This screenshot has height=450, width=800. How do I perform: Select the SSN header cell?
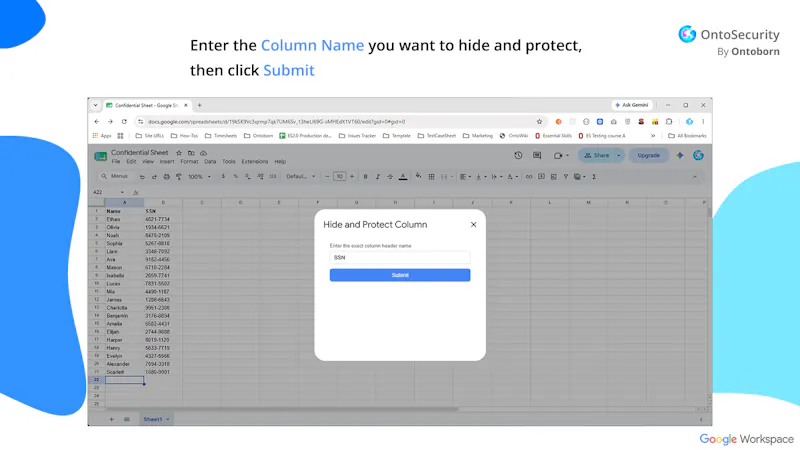pos(163,211)
